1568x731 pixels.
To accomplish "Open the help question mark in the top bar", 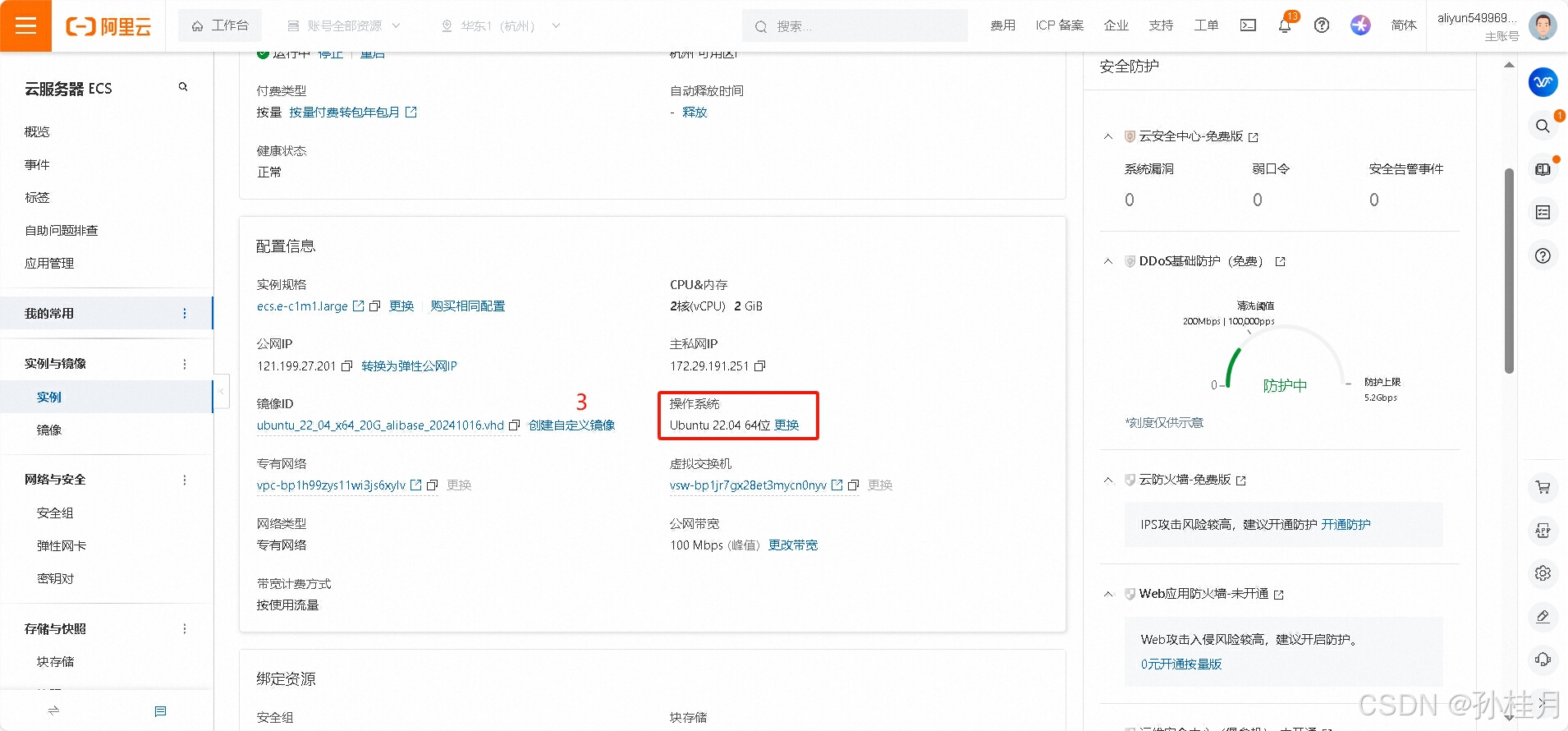I will click(x=1322, y=25).
